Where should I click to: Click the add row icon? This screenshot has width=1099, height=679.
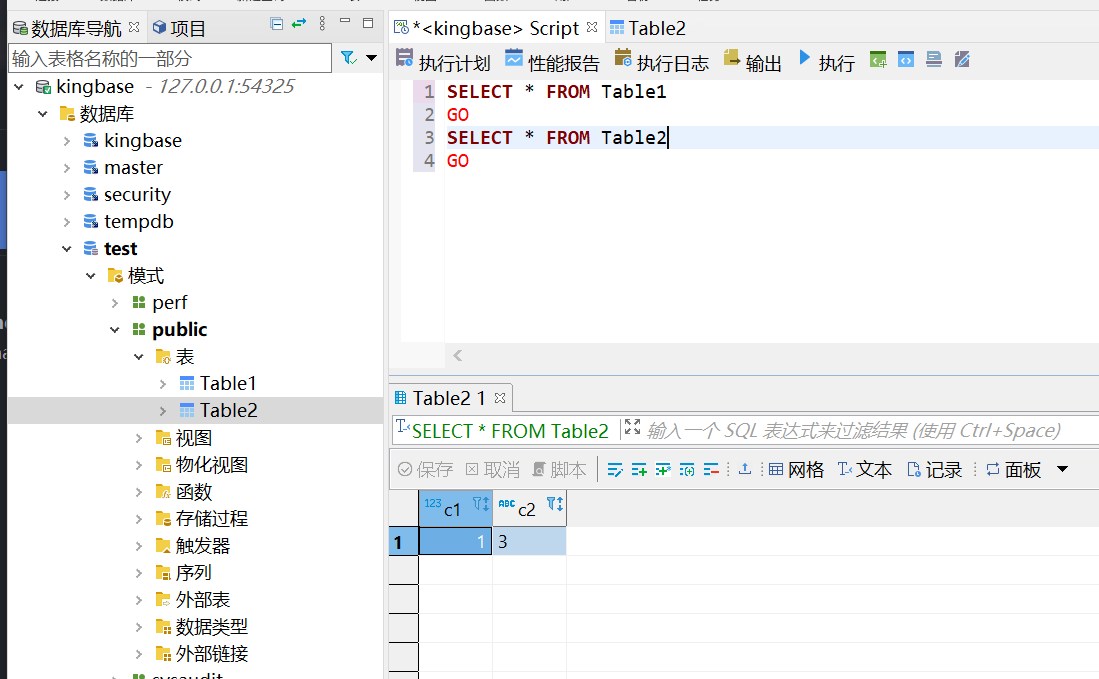(x=639, y=469)
